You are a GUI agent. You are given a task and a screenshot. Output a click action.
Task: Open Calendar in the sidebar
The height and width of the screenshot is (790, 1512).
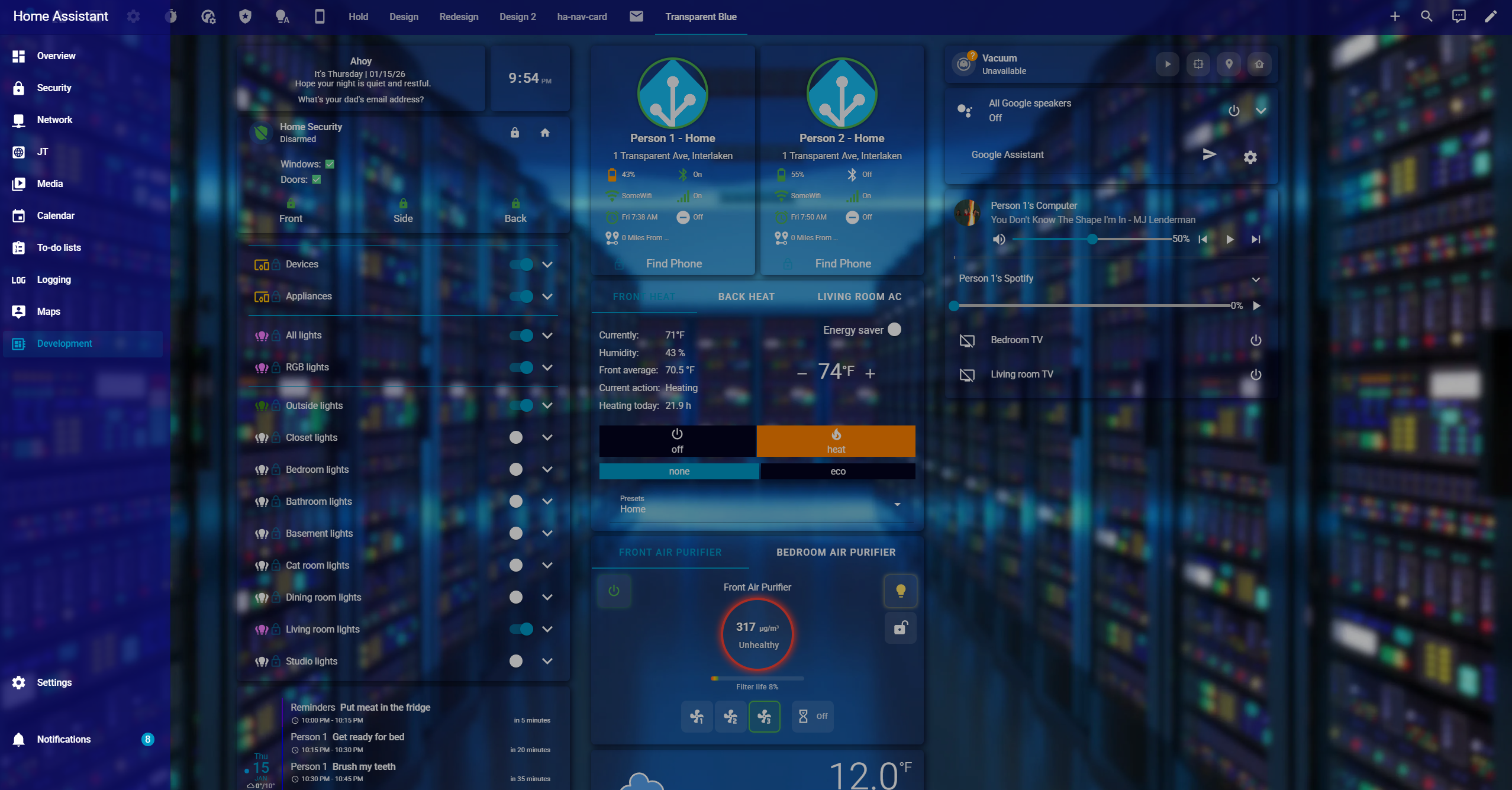(56, 215)
